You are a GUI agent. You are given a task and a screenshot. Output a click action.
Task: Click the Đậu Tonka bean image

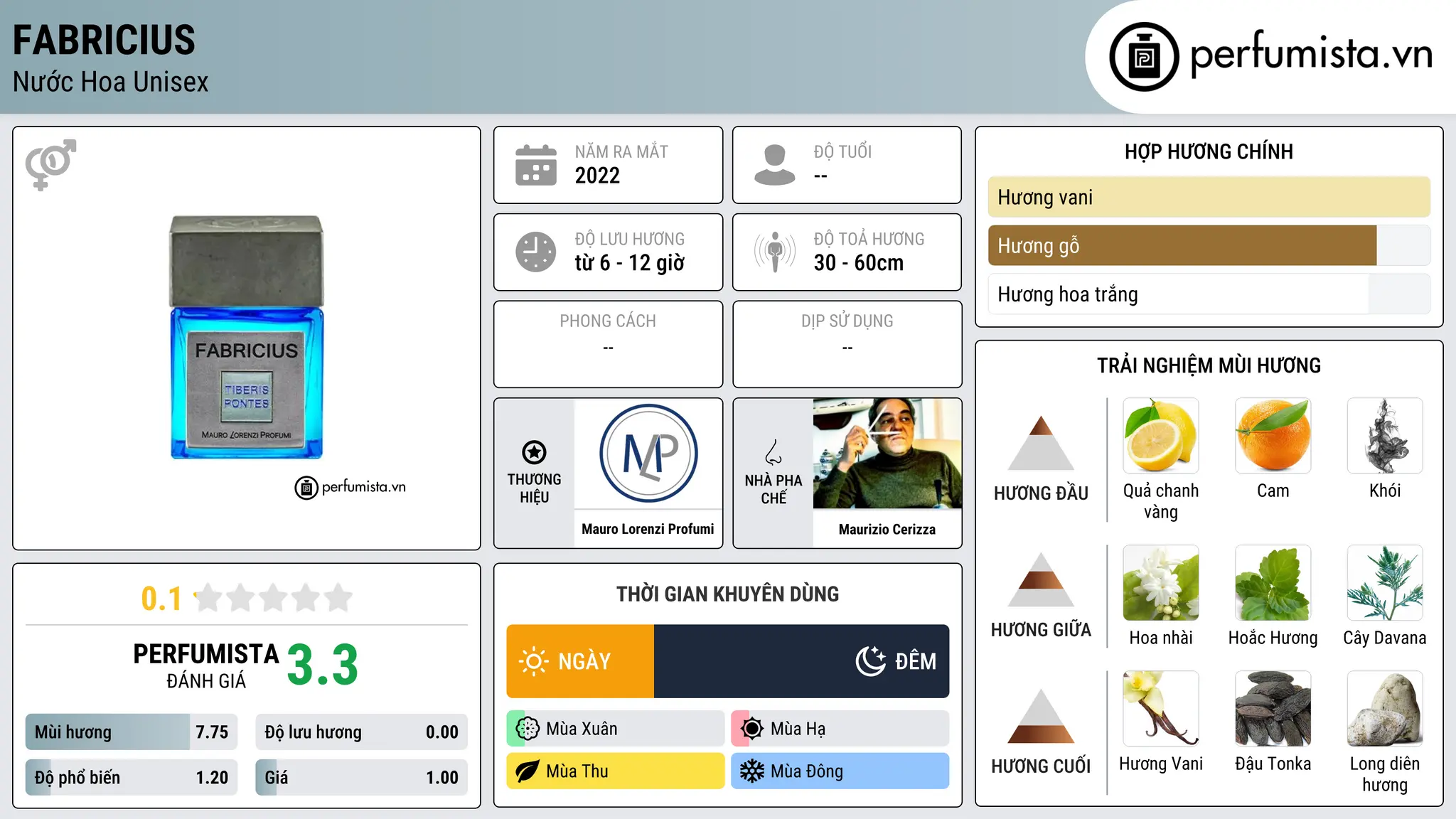tap(1273, 709)
